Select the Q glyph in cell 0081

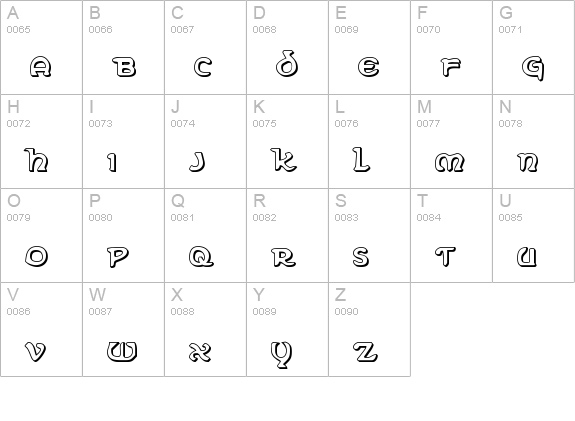point(201,256)
